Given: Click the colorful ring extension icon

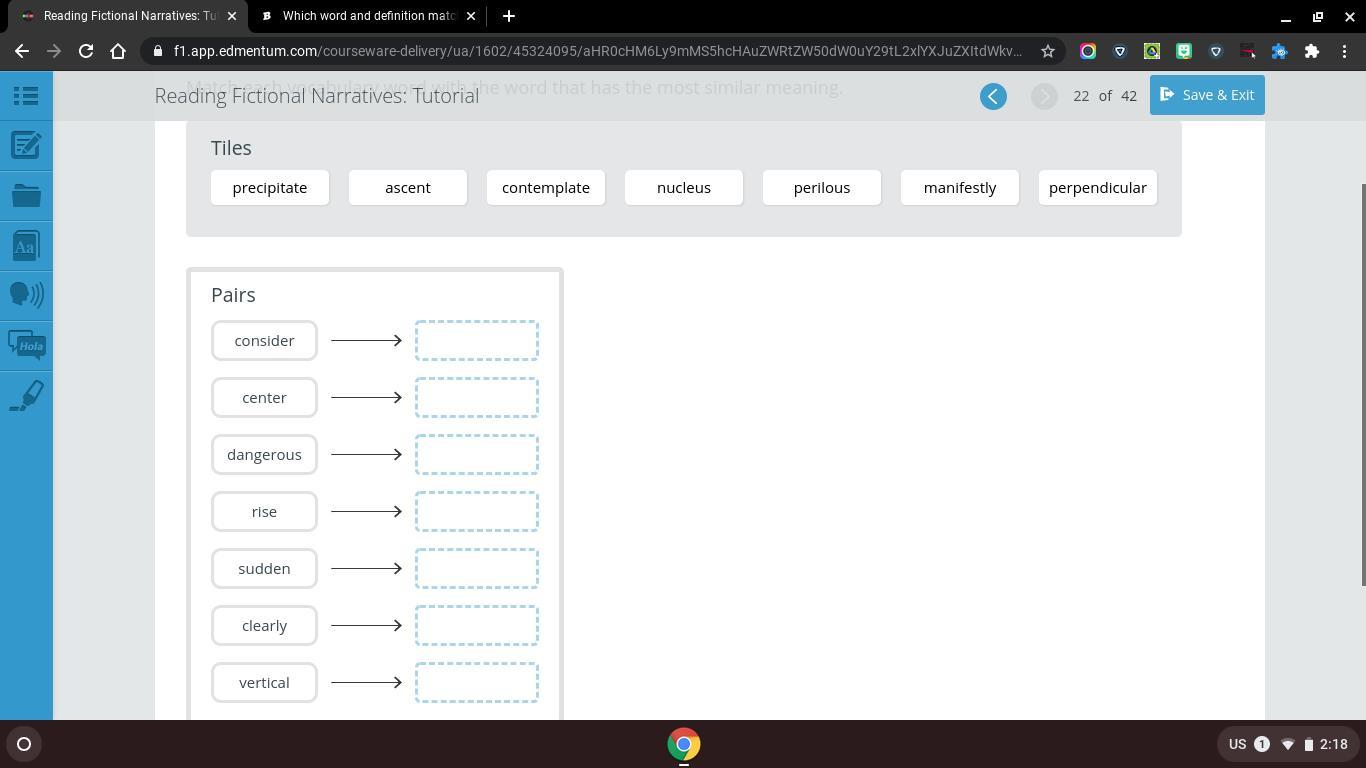Looking at the screenshot, I should (x=1088, y=51).
